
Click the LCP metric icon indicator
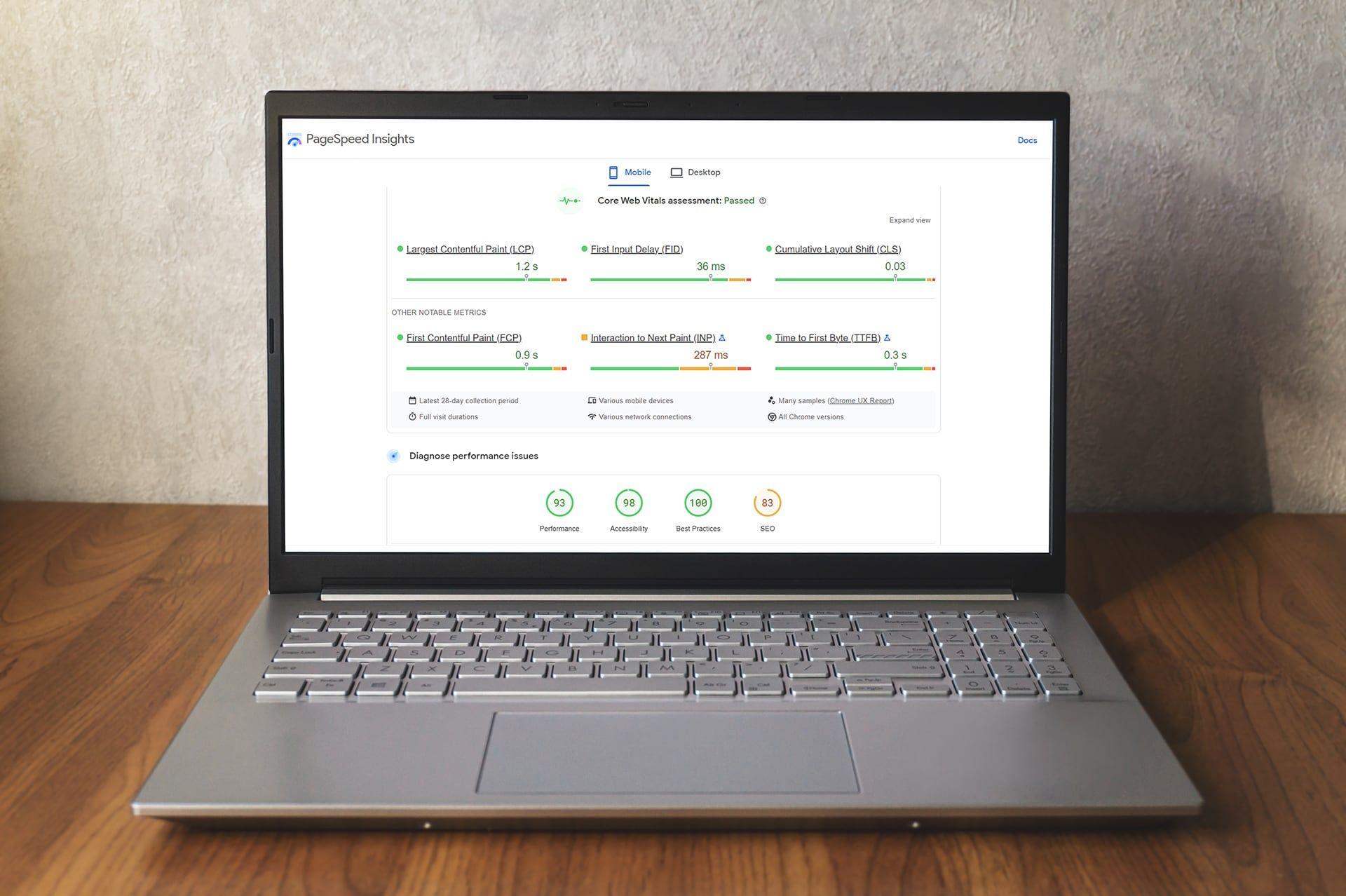(x=398, y=249)
